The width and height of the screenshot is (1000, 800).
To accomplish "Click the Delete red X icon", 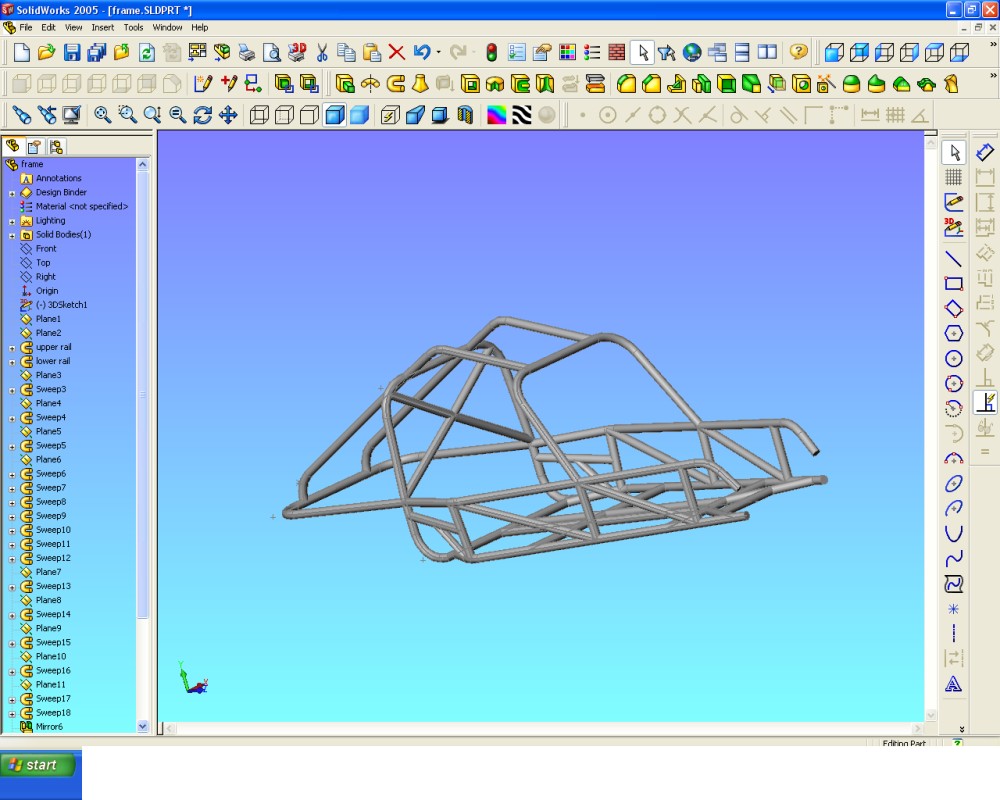I will 396,52.
